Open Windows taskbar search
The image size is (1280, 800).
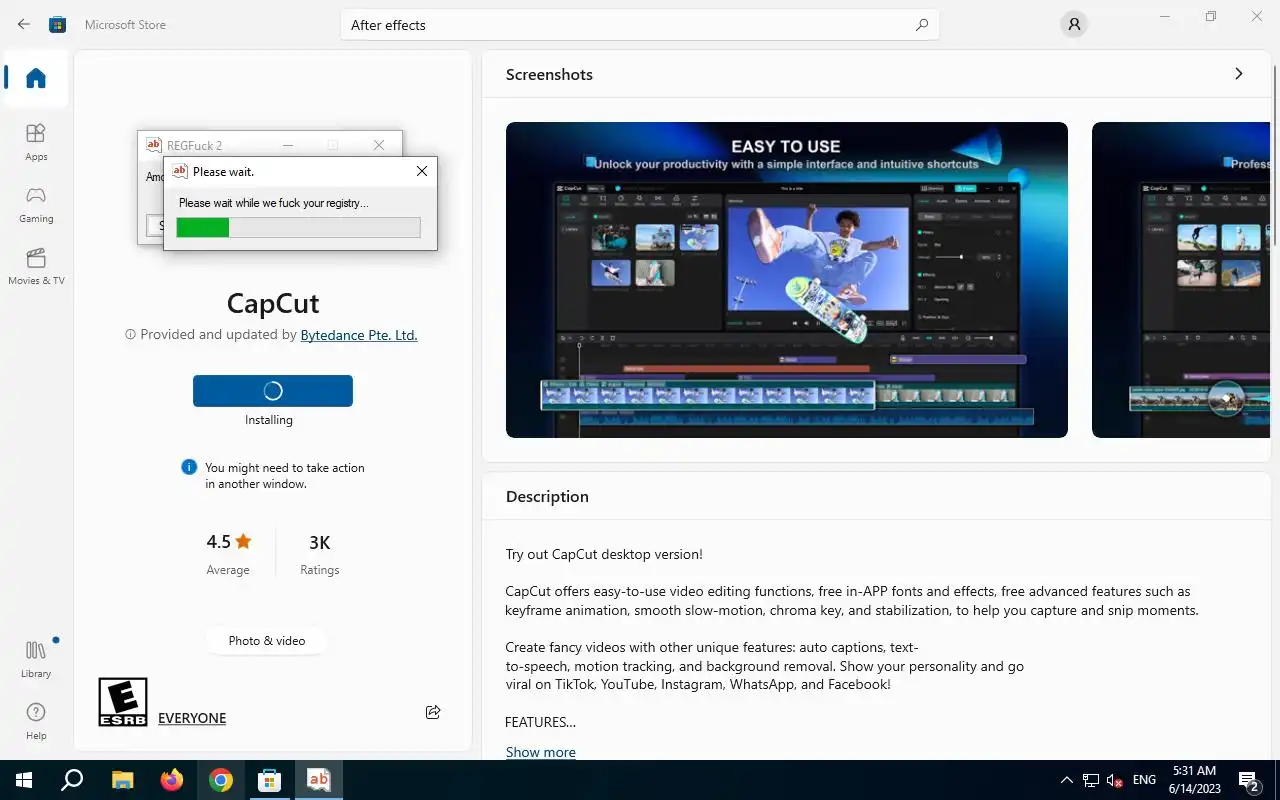[72, 780]
